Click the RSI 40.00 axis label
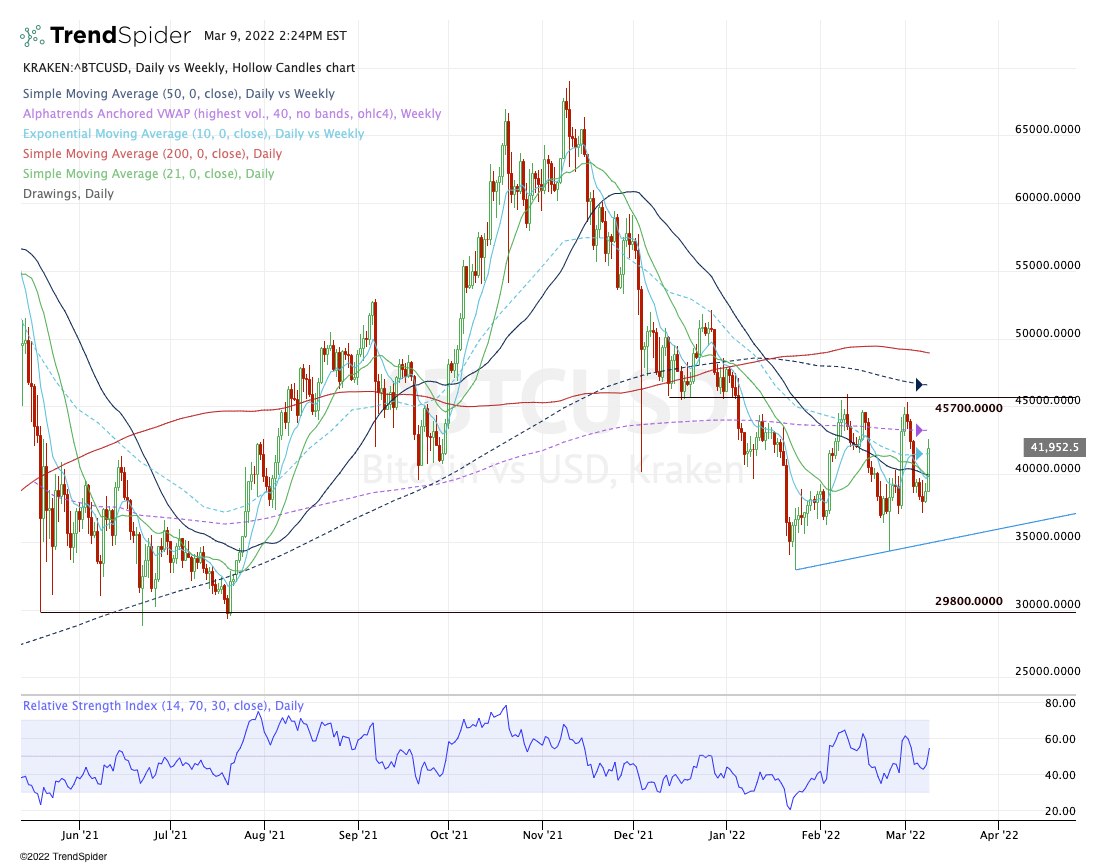 (x=1060, y=776)
